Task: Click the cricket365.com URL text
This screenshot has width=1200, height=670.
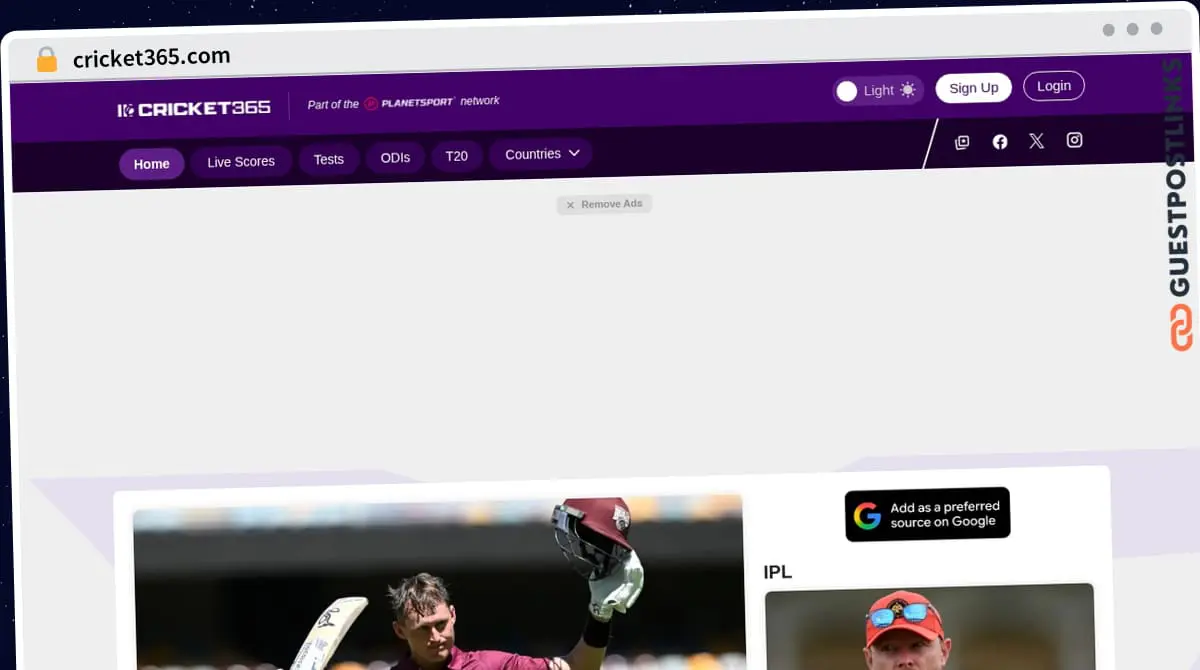Action: point(151,58)
